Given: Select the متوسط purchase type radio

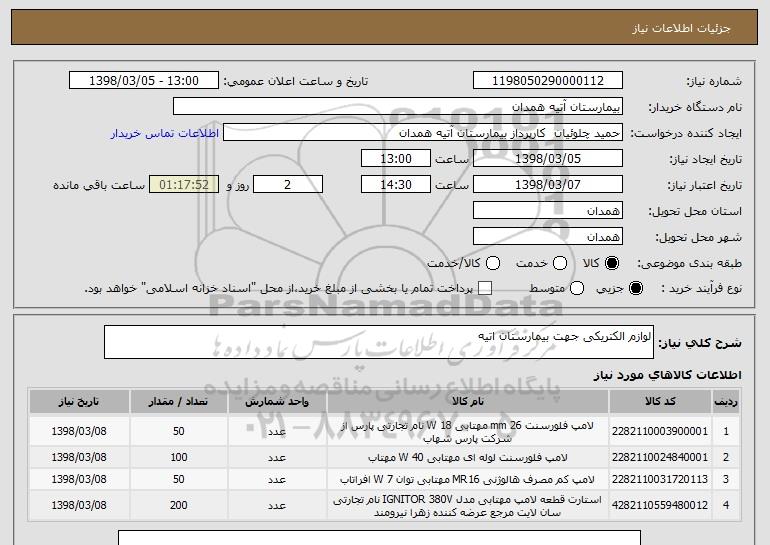Looking at the screenshot, I should [577, 288].
